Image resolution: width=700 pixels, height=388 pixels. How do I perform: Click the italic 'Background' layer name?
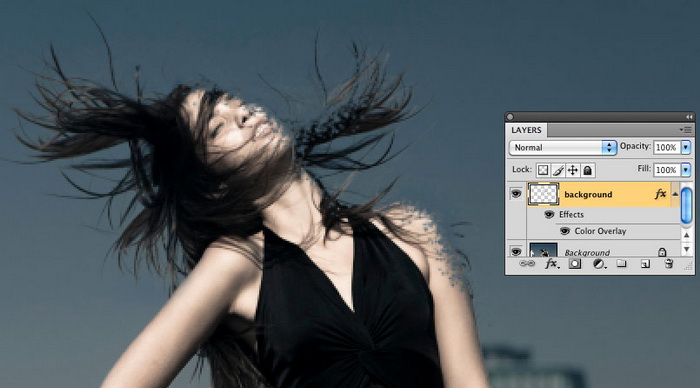(x=587, y=253)
